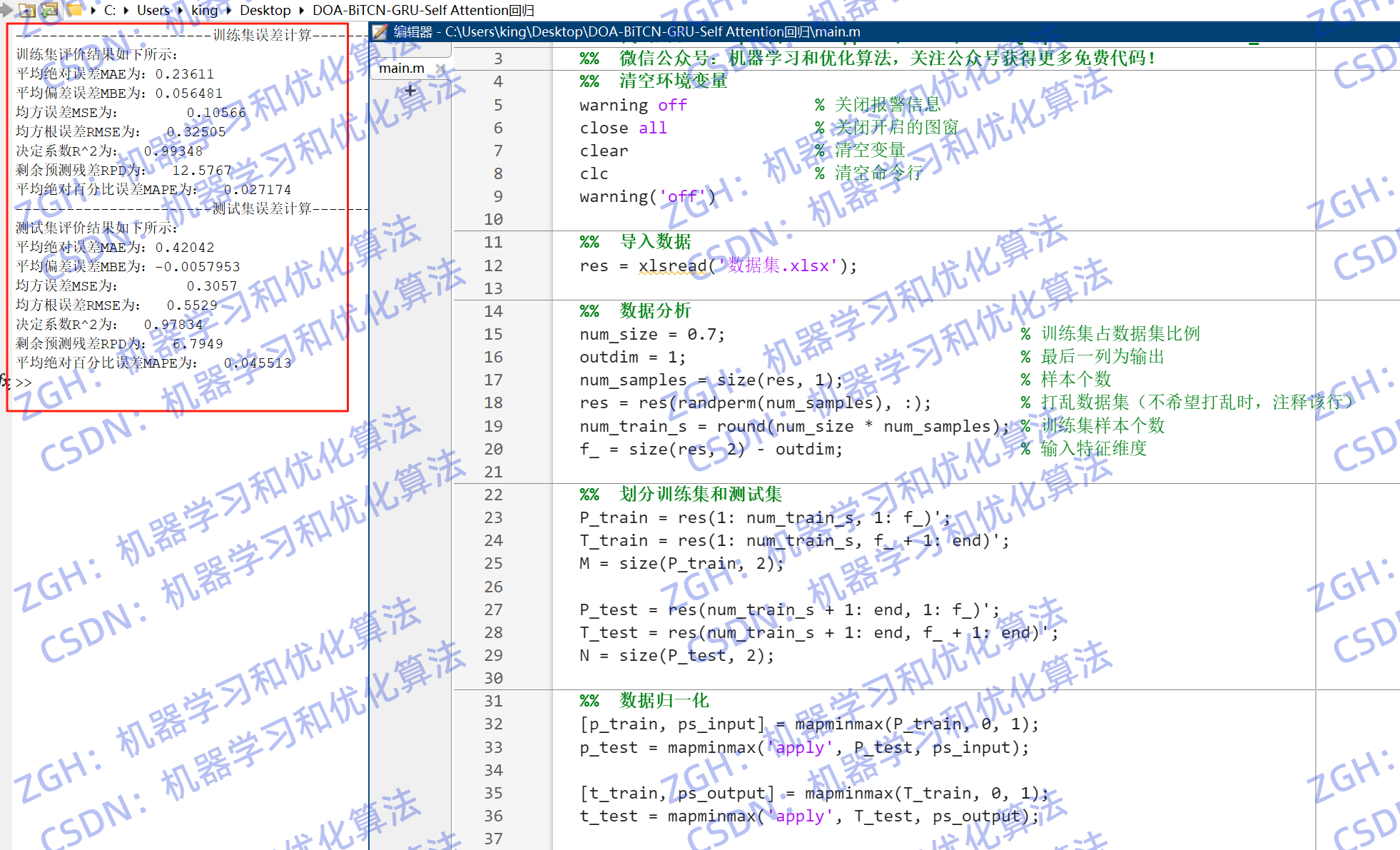Click the editor pencil icon in title bar

pos(380,32)
